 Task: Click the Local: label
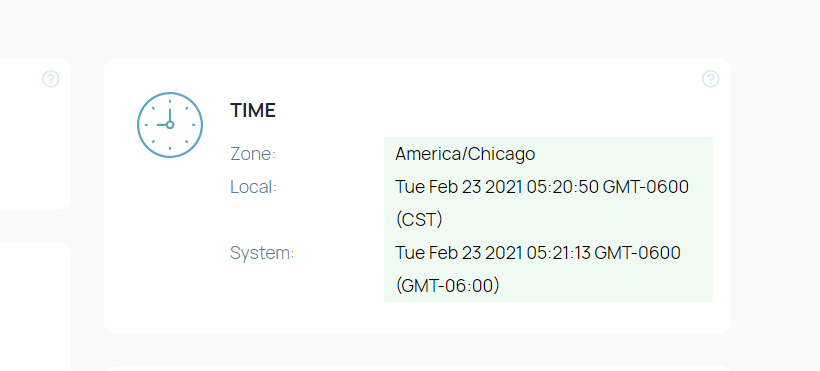tap(254, 187)
